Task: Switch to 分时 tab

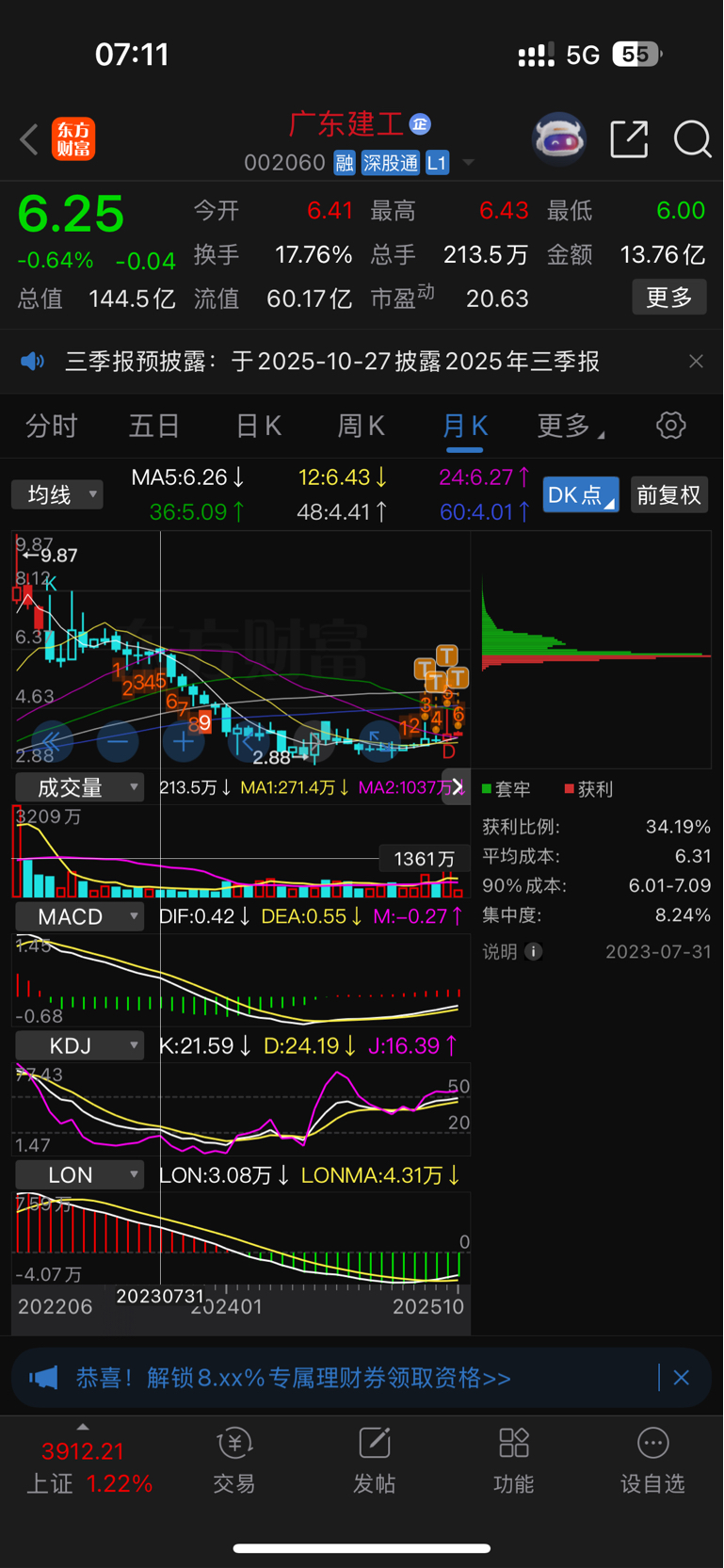Action: [x=52, y=426]
